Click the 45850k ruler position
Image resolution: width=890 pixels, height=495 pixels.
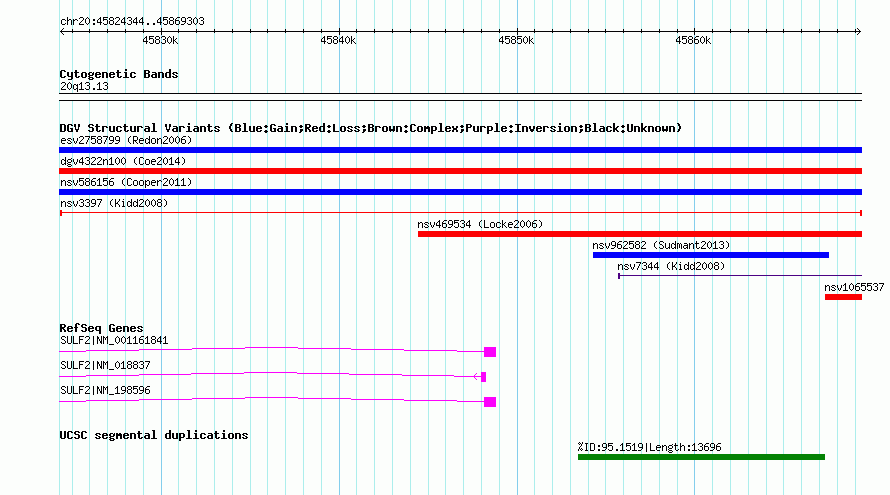(x=516, y=40)
